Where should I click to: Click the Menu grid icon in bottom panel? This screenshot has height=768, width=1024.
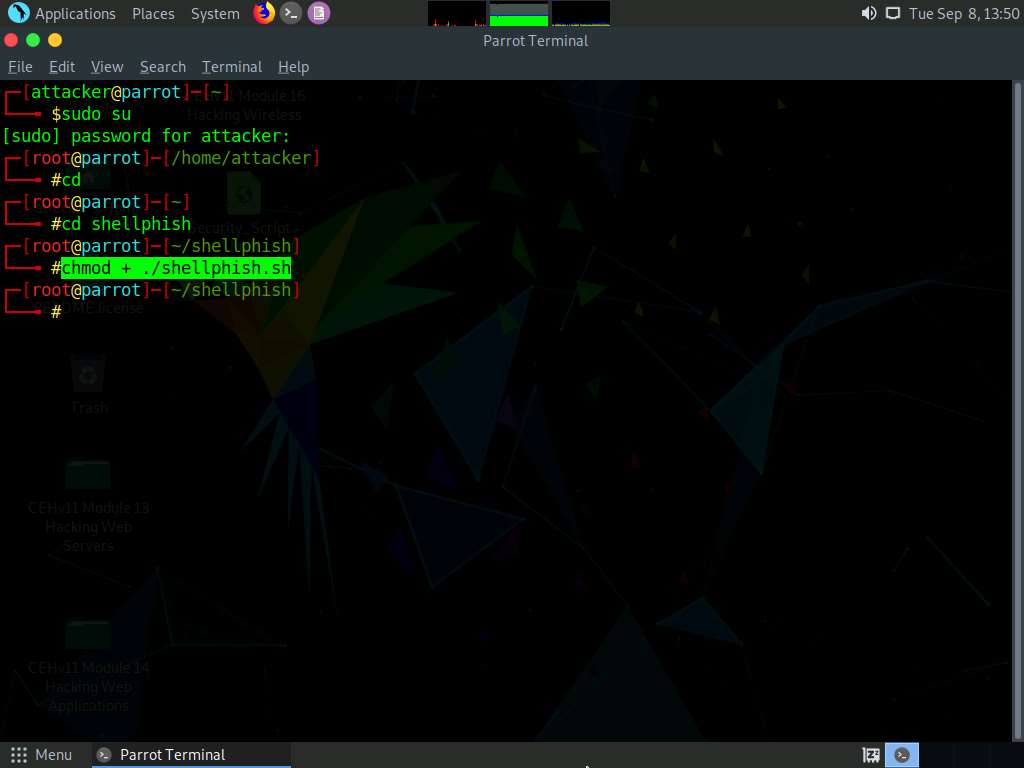click(x=19, y=755)
